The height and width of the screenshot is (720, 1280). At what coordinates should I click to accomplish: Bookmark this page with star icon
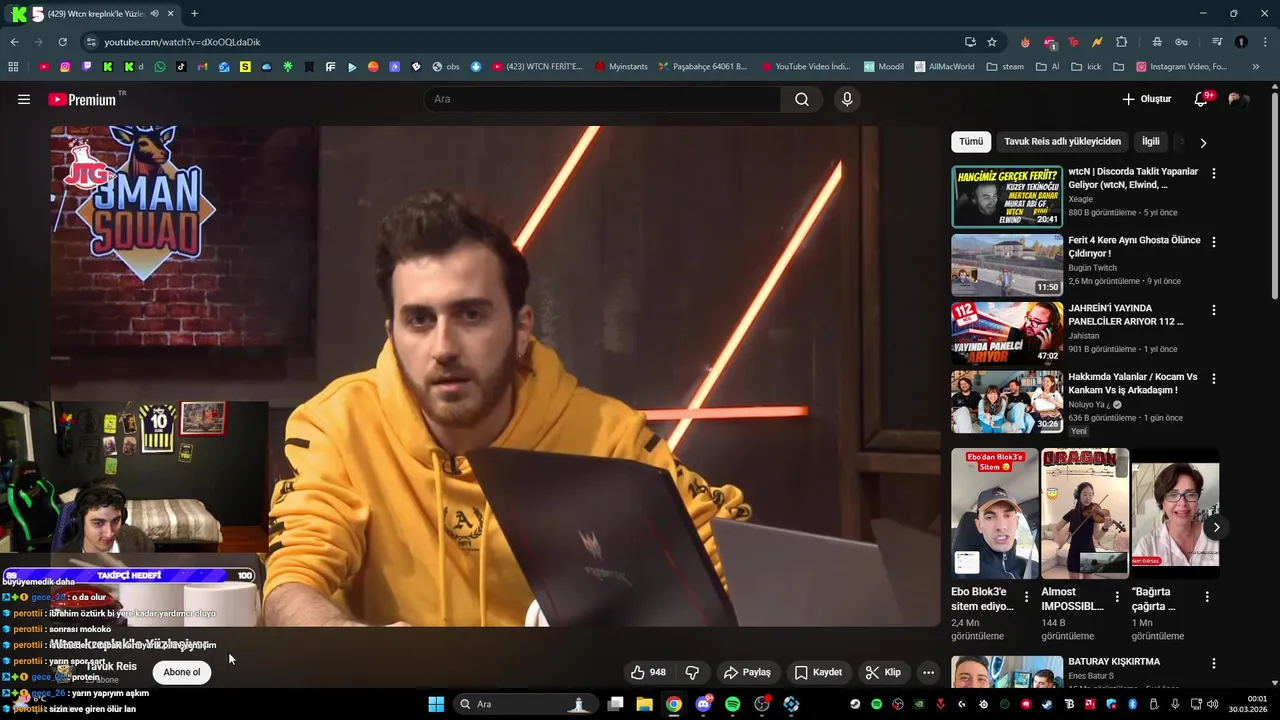tap(992, 42)
